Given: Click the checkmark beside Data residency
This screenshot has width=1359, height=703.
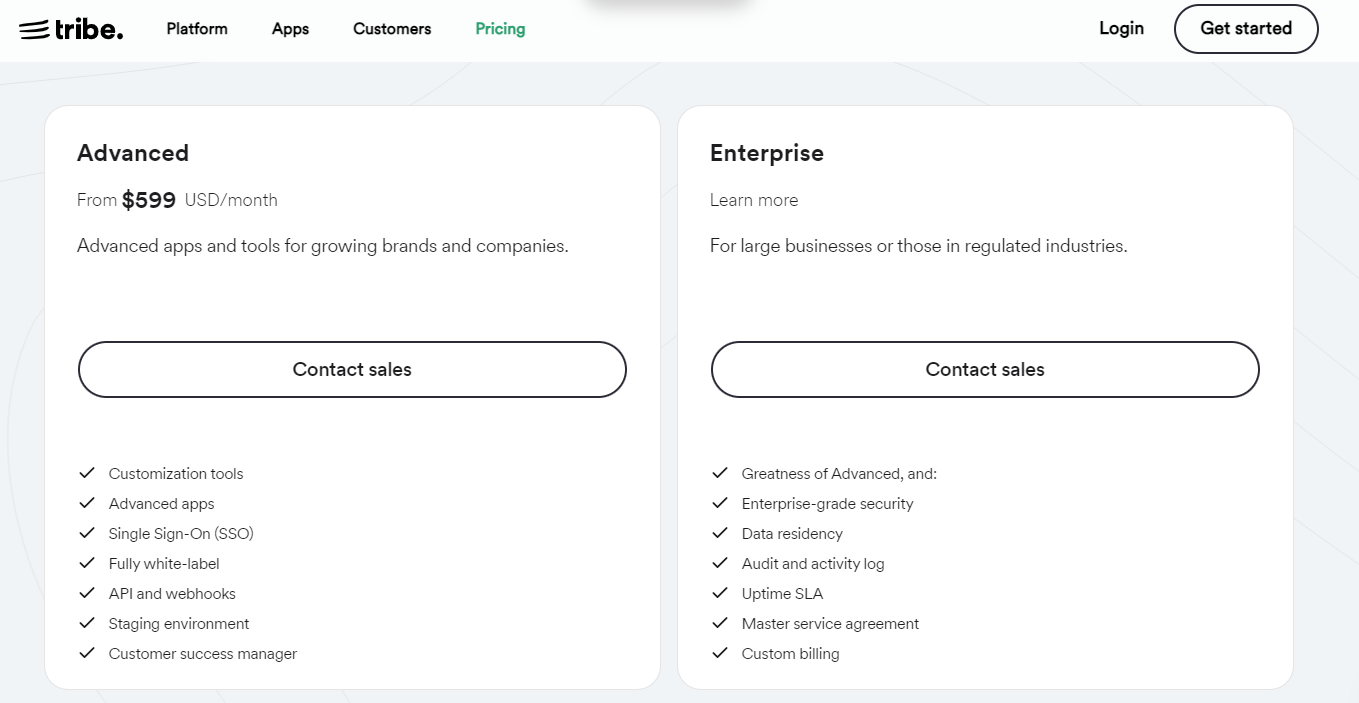Looking at the screenshot, I should tap(720, 533).
